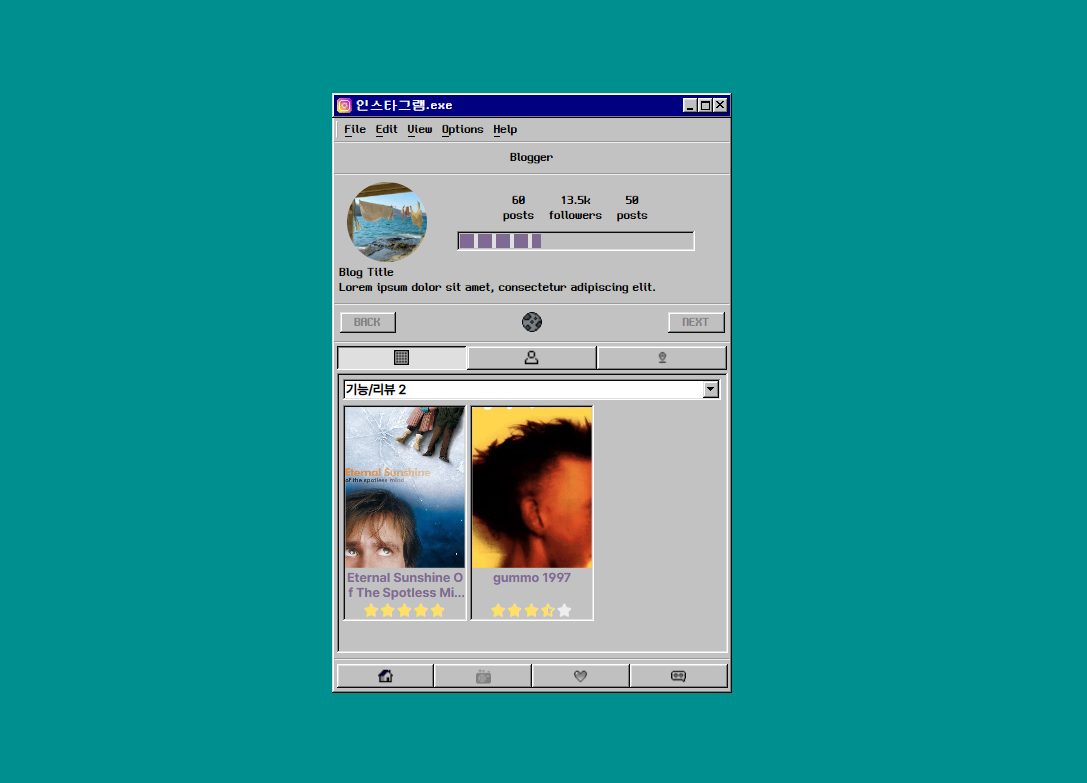Open the gummo 1997 poster thumbnail
The width and height of the screenshot is (1087, 783).
click(532, 488)
